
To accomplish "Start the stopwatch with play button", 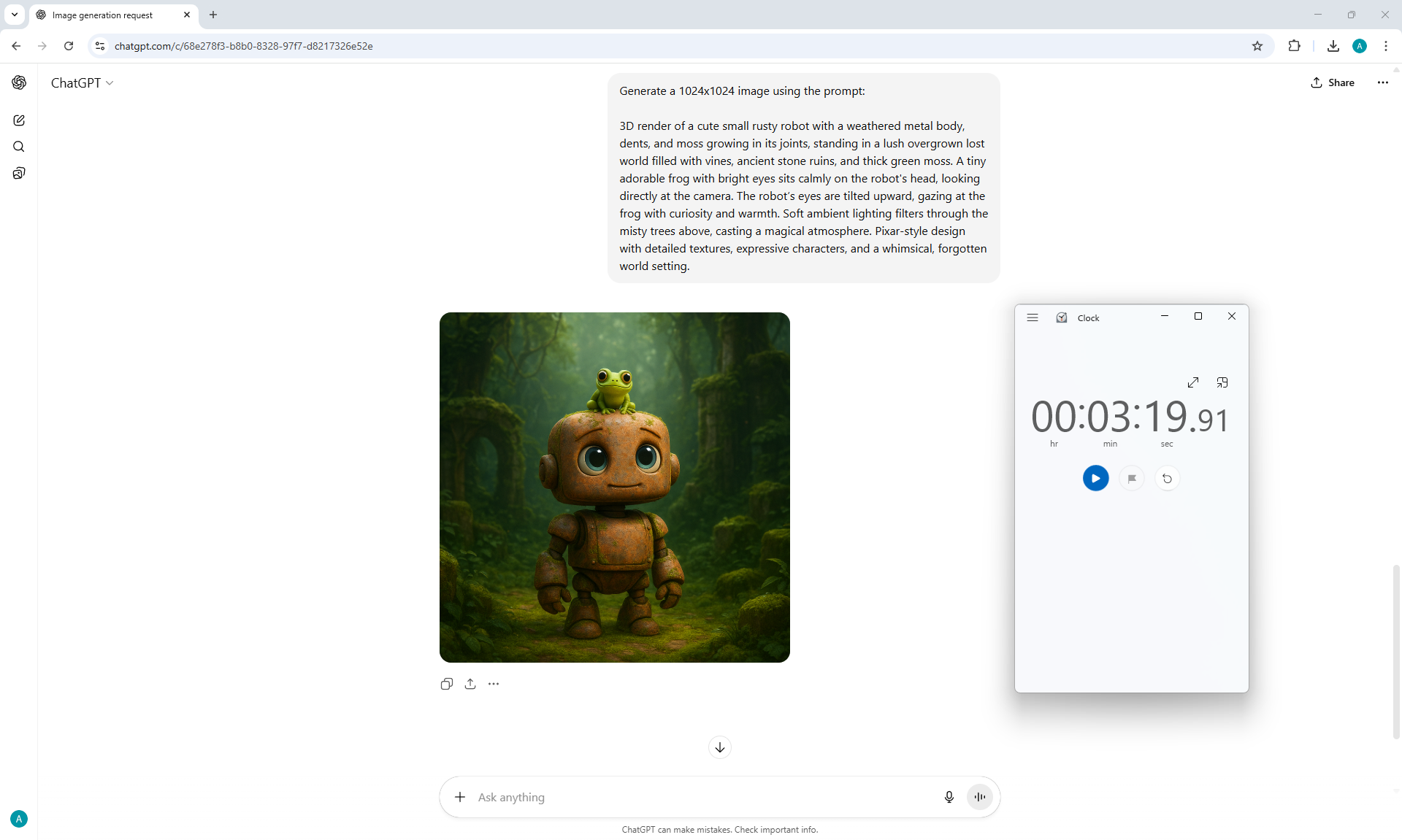I will (x=1095, y=479).
